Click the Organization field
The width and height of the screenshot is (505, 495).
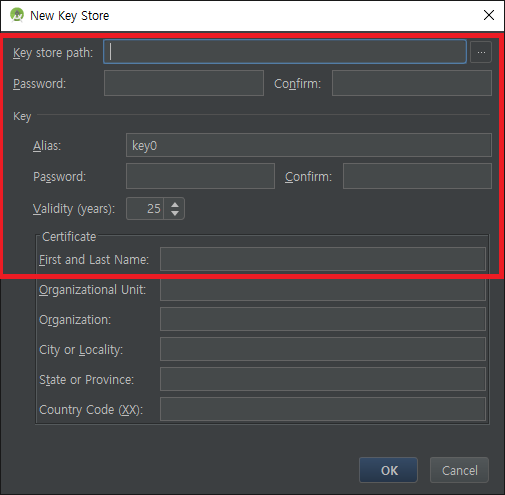[x=323, y=319]
